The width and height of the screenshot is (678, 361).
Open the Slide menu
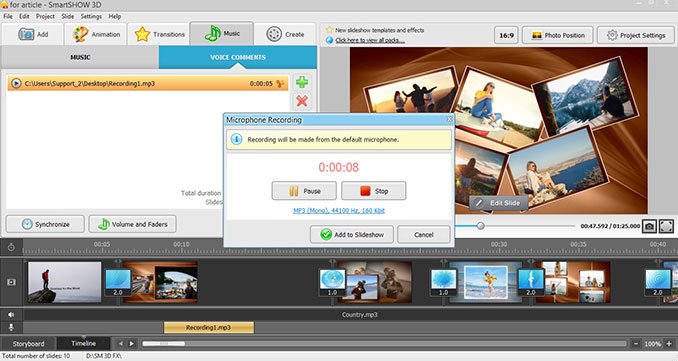pos(67,16)
